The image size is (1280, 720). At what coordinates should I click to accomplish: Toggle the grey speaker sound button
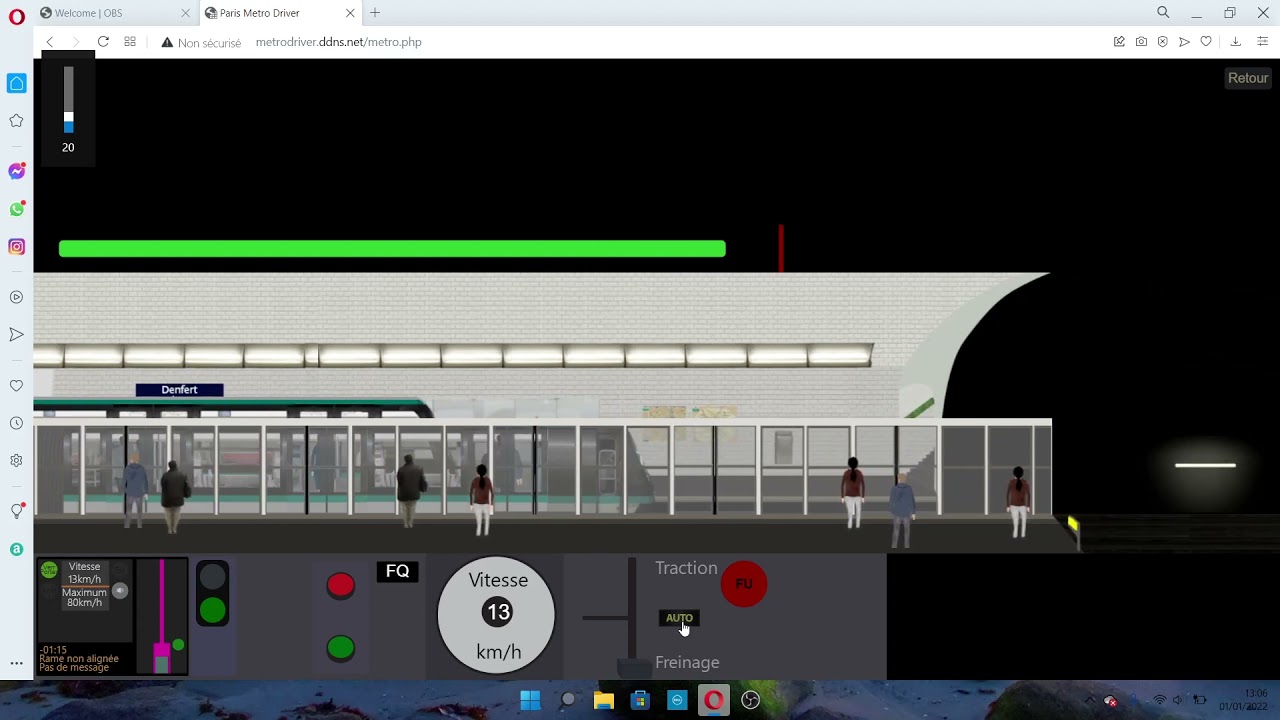pyautogui.click(x=120, y=591)
